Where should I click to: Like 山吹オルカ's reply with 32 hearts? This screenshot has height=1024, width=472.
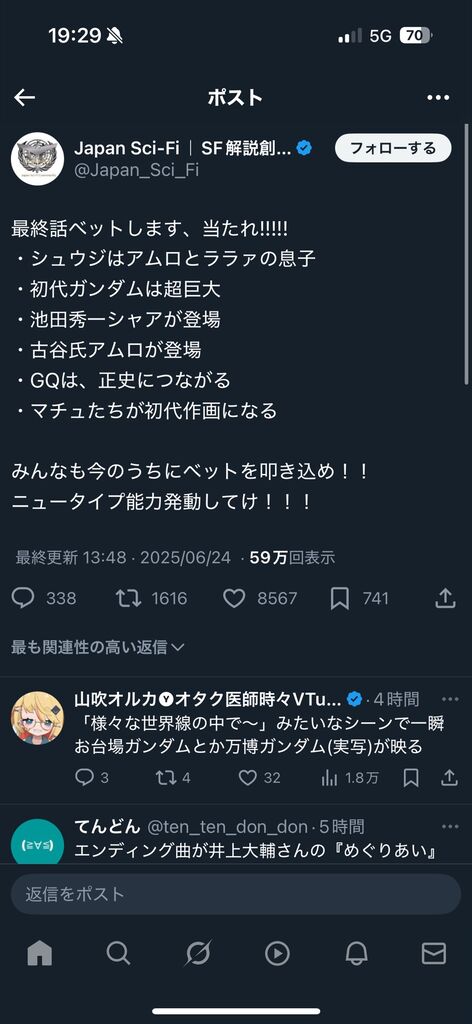[259, 778]
